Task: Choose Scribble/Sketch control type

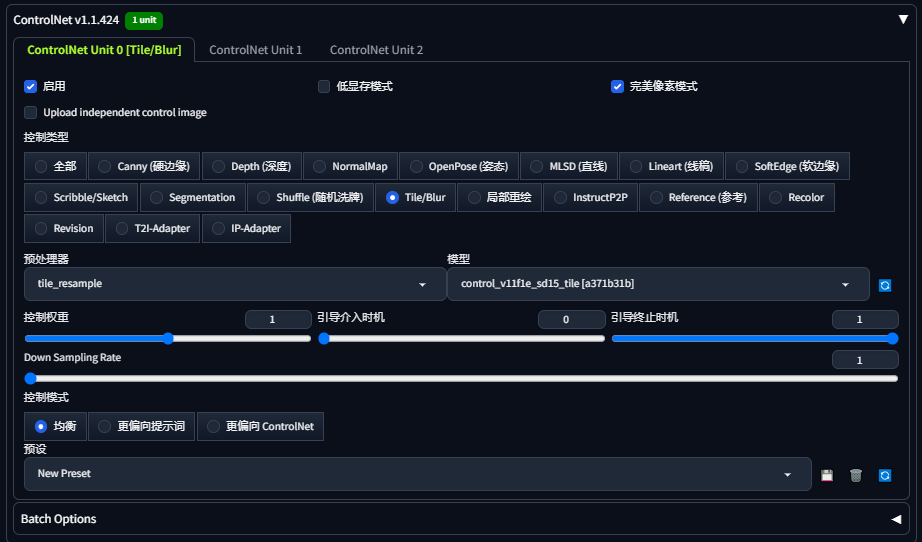Action: (81, 198)
